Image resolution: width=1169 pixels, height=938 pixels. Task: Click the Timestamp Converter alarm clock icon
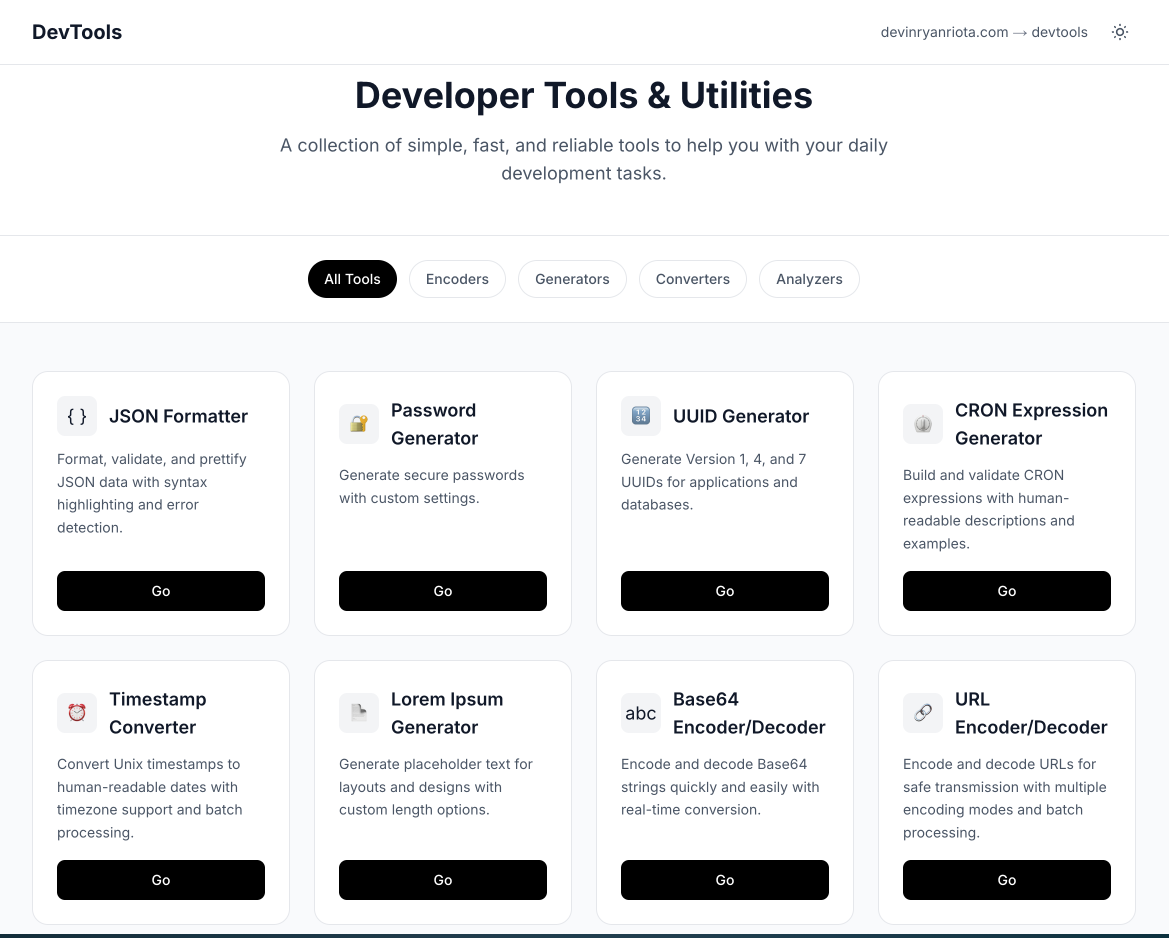click(x=77, y=713)
